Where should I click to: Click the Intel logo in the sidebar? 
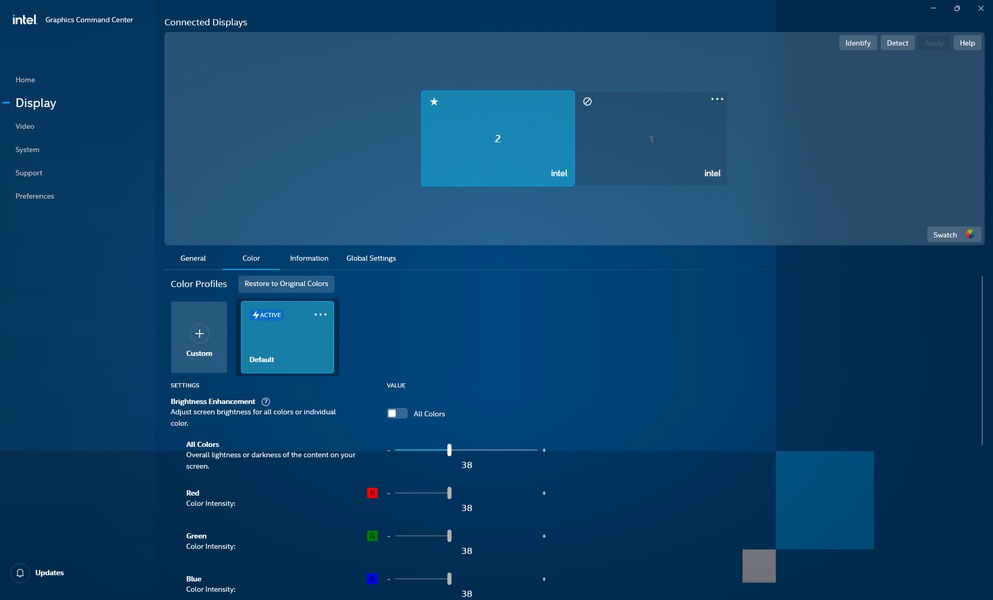(25, 20)
